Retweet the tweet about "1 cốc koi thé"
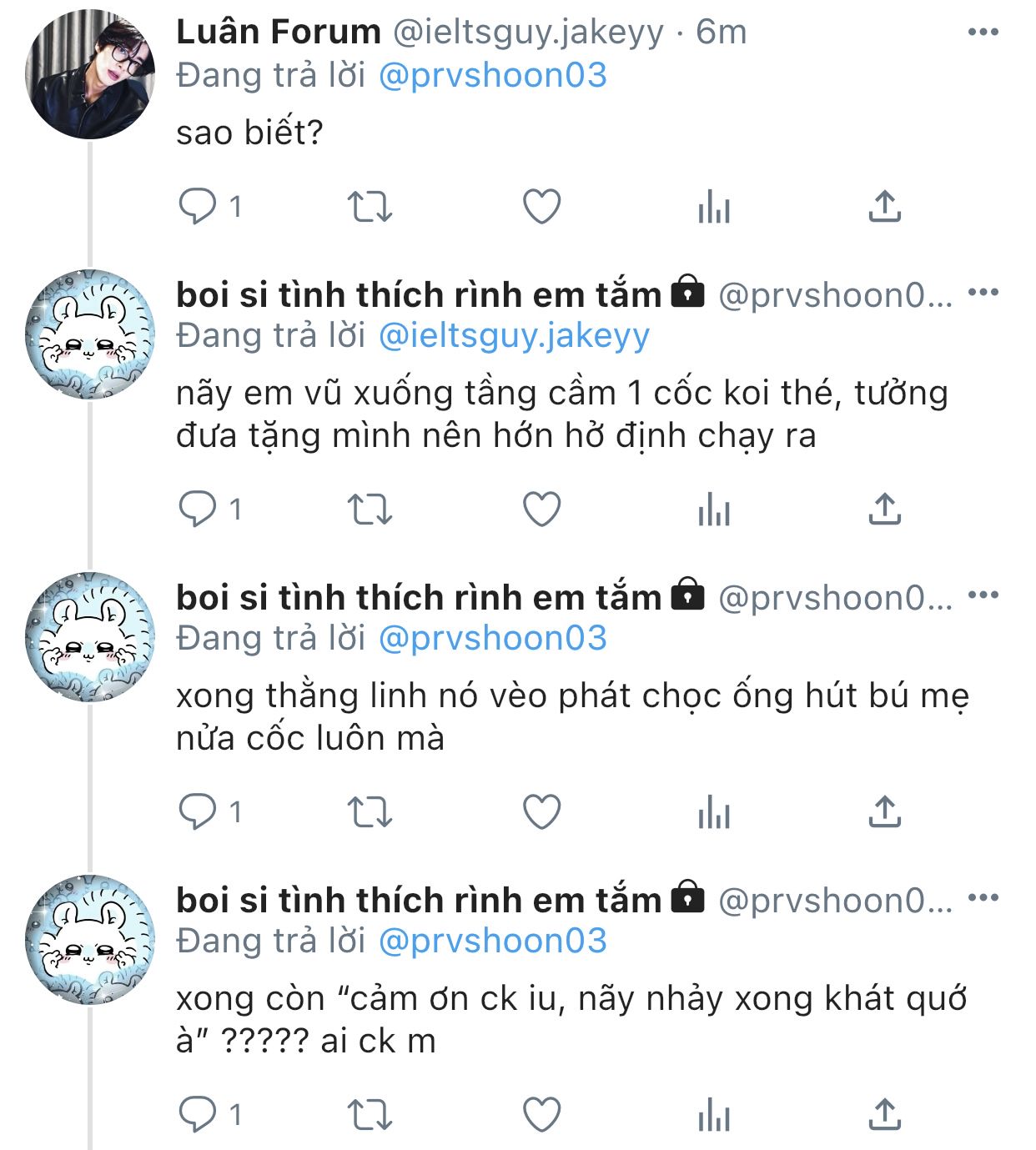Screen dimensions: 1036x1150 (369, 510)
